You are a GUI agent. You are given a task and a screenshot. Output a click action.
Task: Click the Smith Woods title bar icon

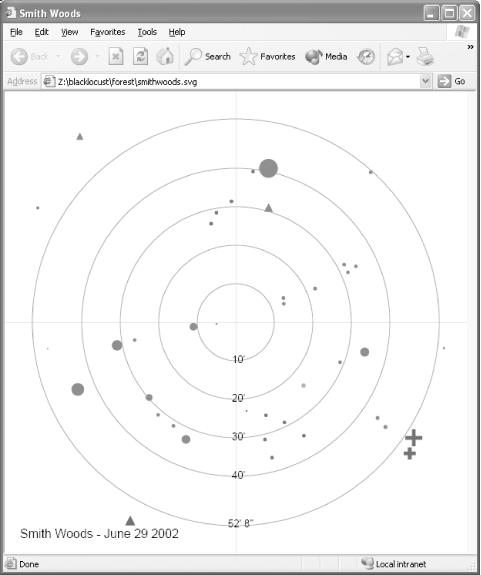tap(11, 12)
